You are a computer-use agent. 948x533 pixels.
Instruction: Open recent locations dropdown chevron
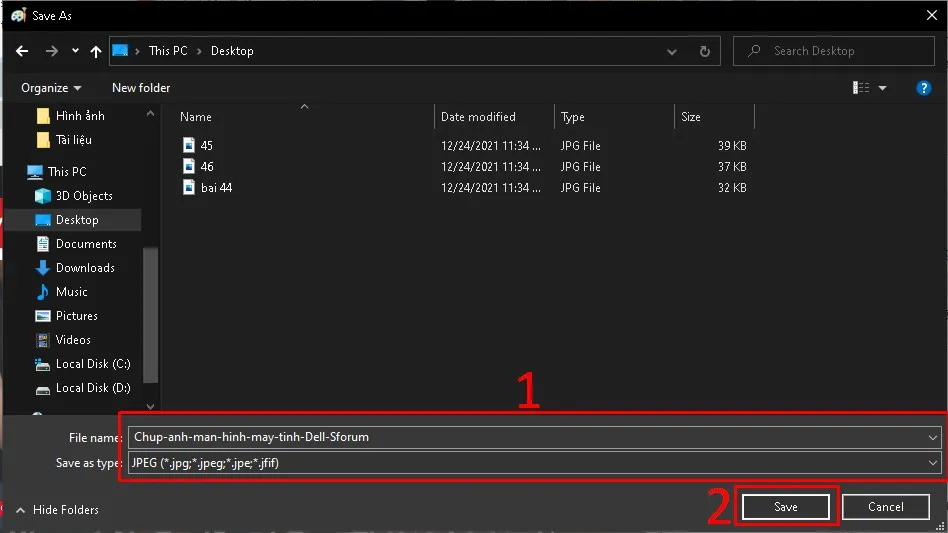click(x=76, y=51)
